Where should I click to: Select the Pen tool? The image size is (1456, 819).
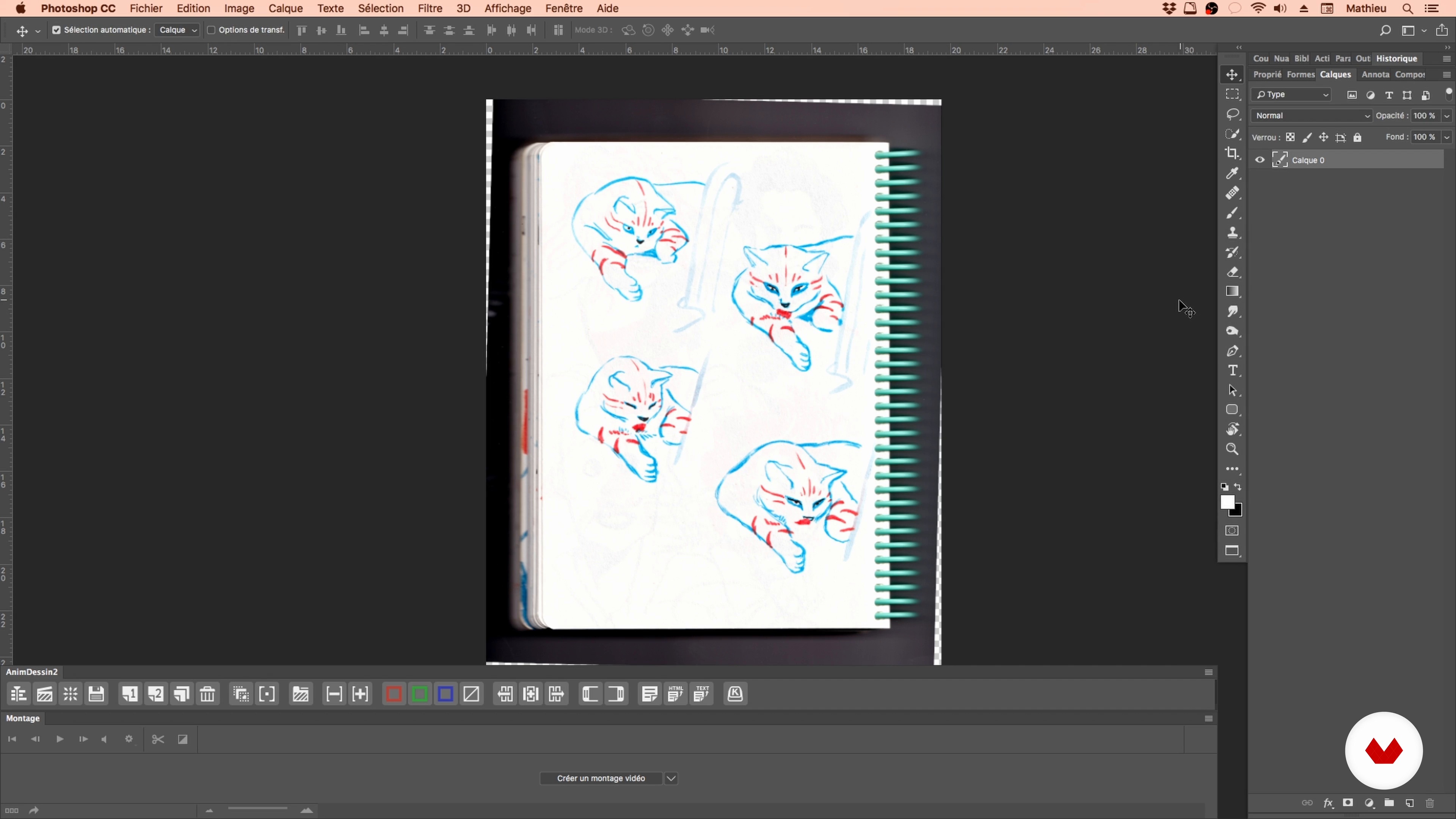coord(1232,351)
